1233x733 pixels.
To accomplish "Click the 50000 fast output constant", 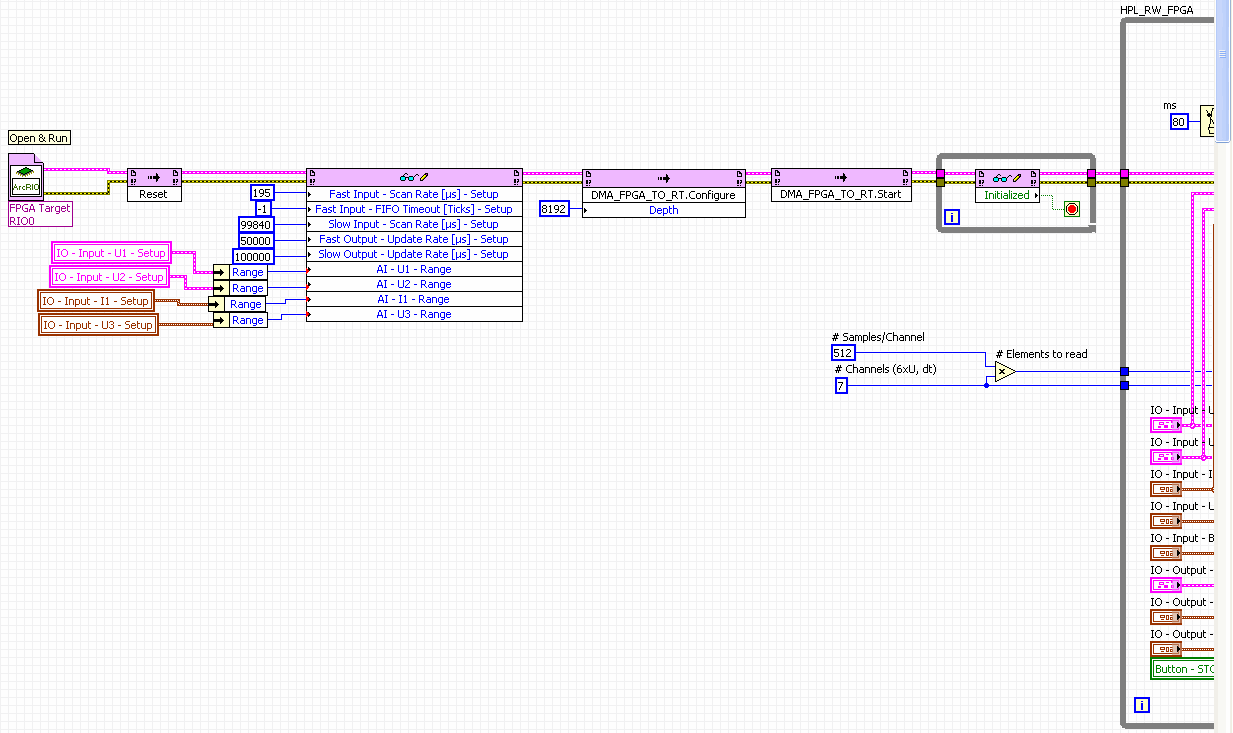I will [x=256, y=241].
